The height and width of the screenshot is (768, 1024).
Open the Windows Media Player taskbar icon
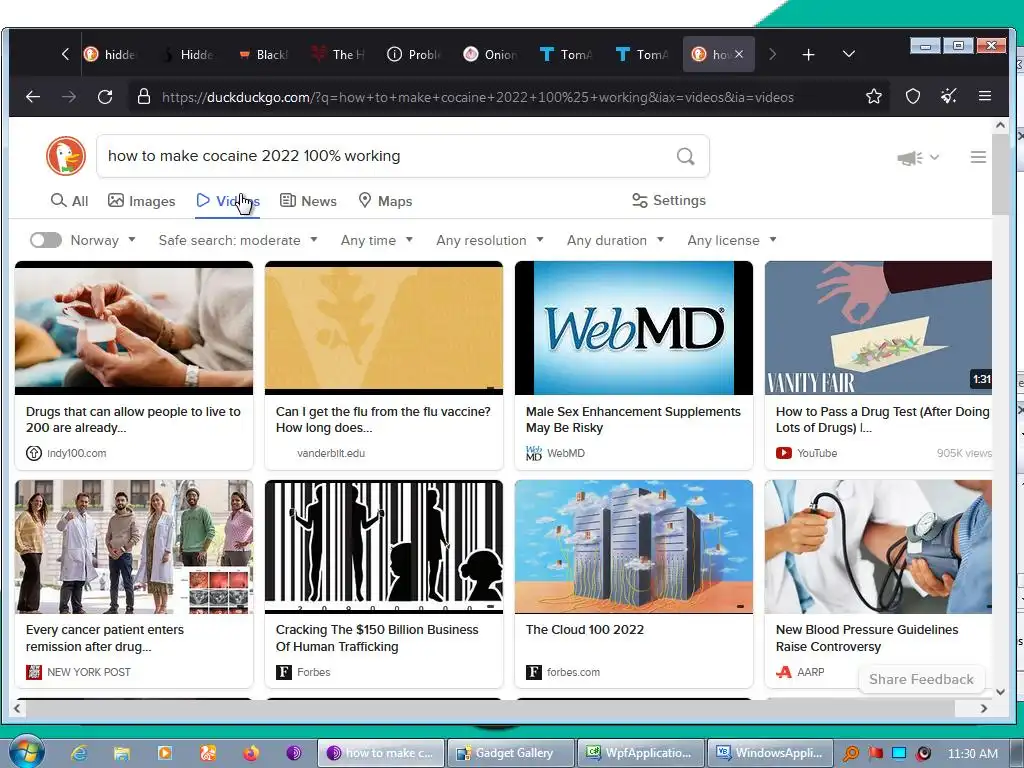pos(165,753)
